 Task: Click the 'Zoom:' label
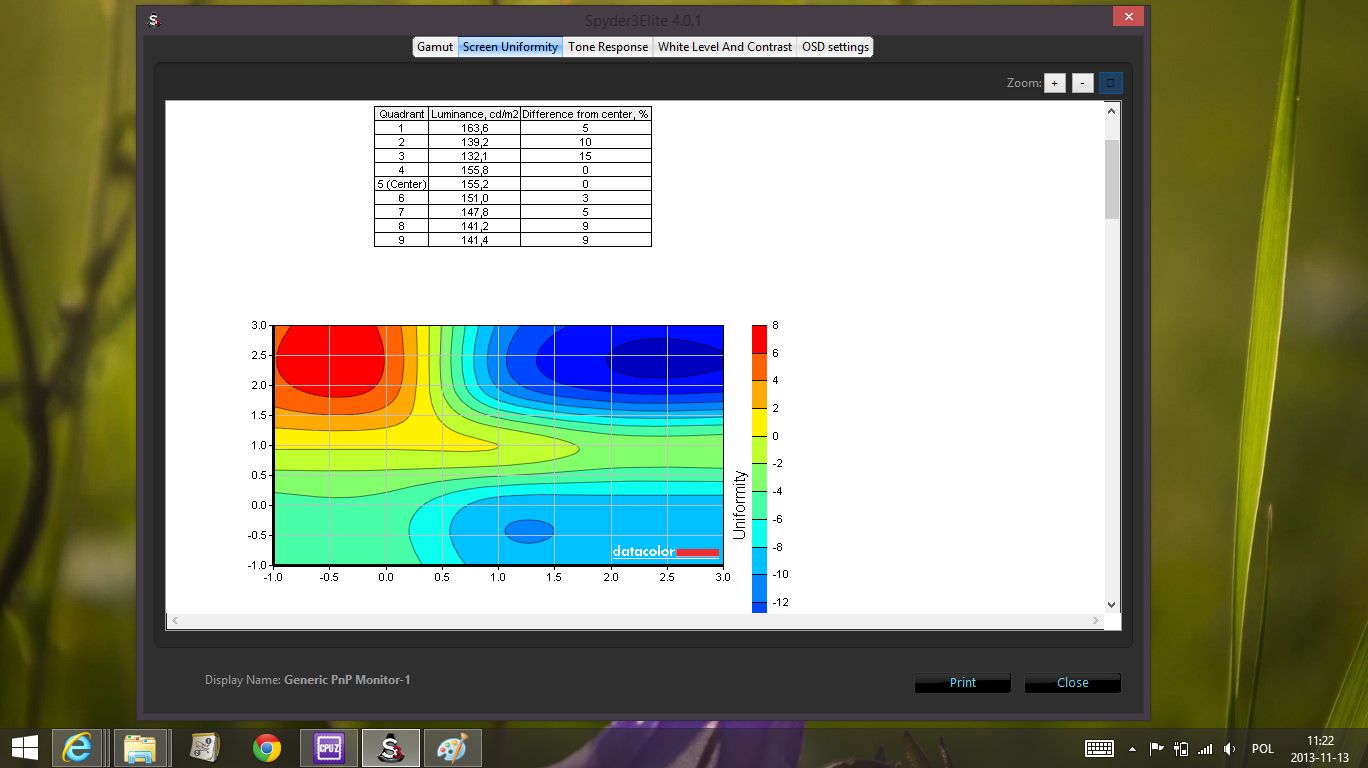click(x=1024, y=83)
